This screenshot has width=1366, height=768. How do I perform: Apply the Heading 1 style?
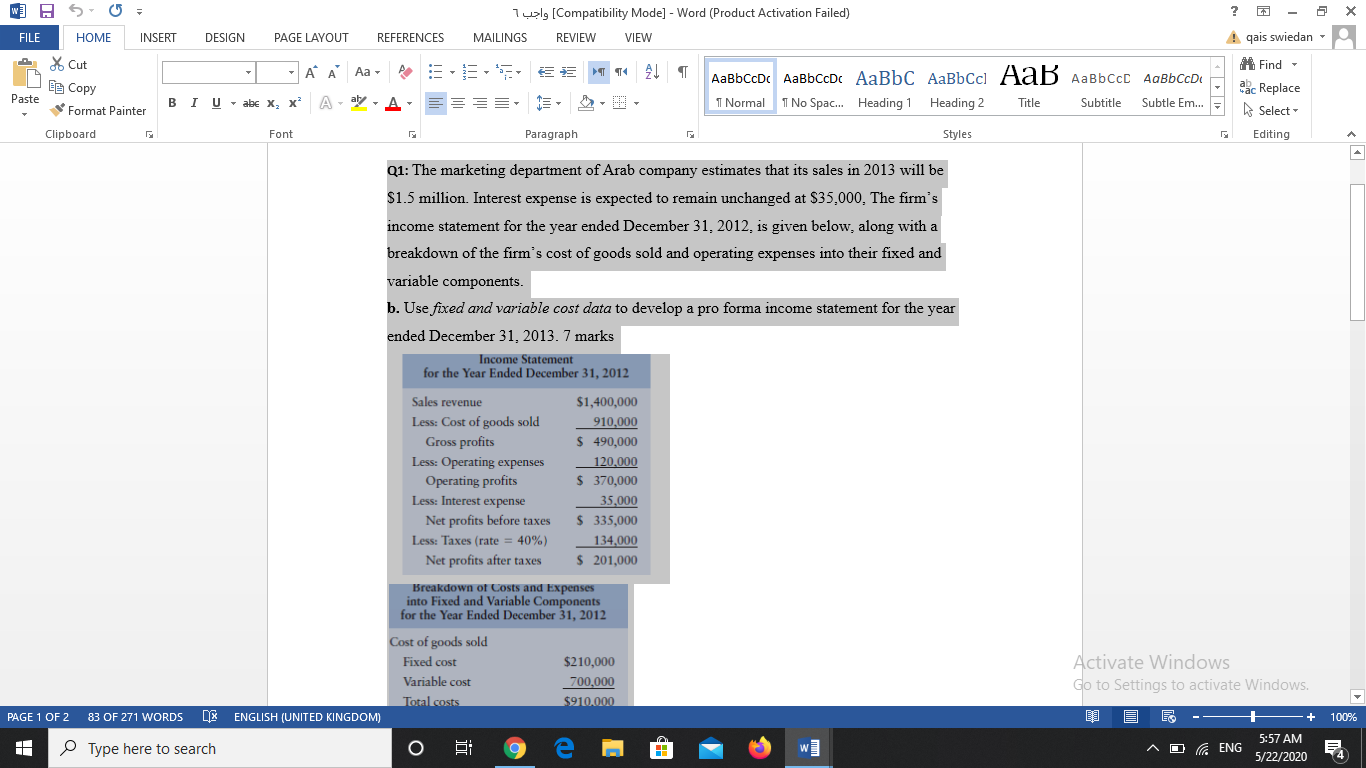pyautogui.click(x=884, y=88)
